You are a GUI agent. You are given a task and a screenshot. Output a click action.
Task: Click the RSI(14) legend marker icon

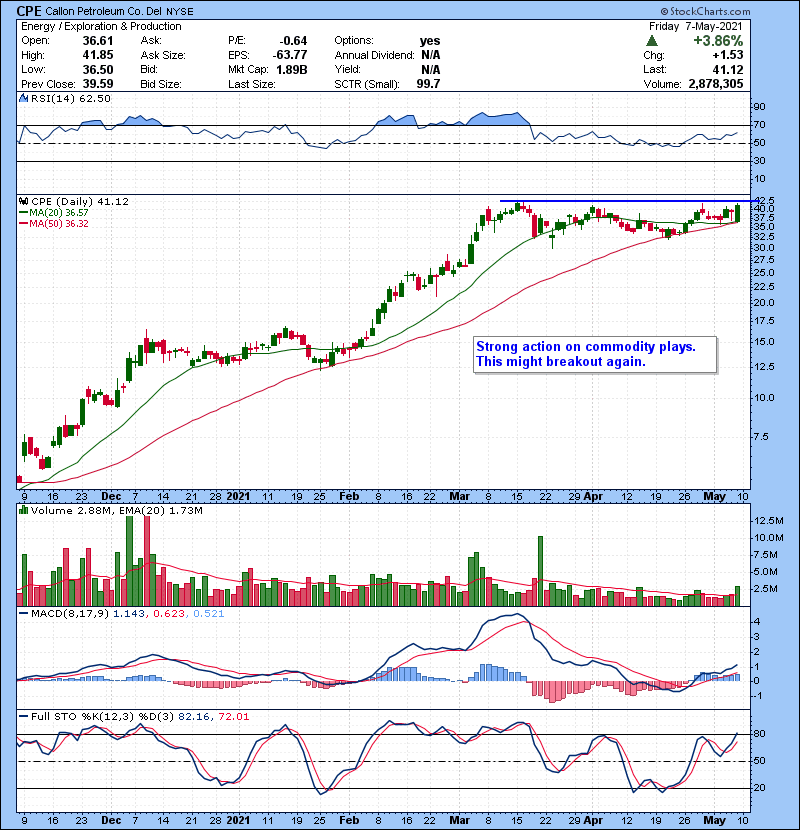[24, 99]
